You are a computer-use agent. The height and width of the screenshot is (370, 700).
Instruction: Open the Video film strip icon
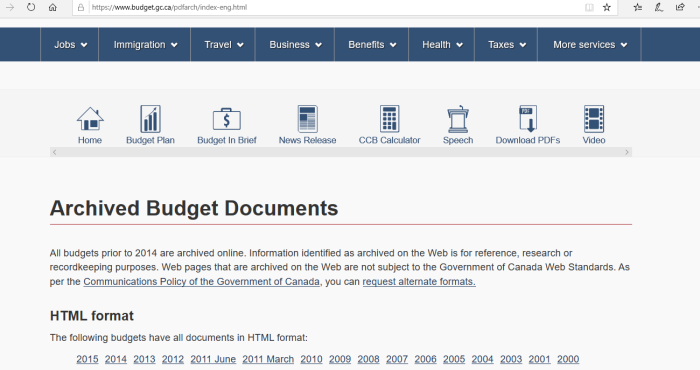click(x=594, y=119)
